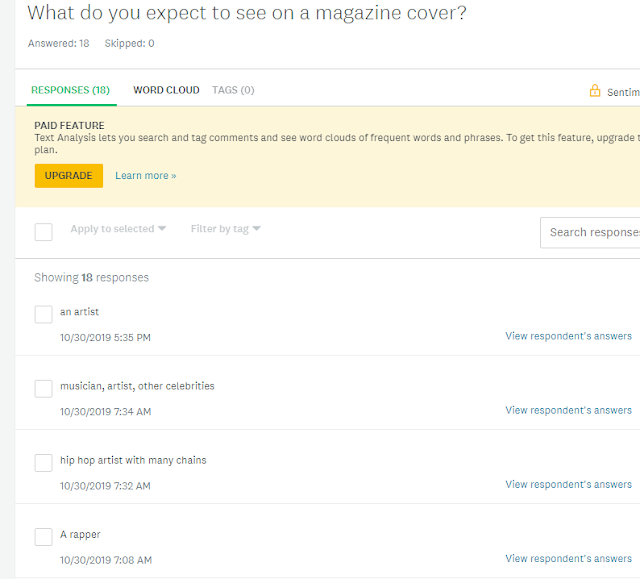Click the timestamp 10/30/2019 7:08 AM
The height and width of the screenshot is (579, 640).
(x=106, y=561)
